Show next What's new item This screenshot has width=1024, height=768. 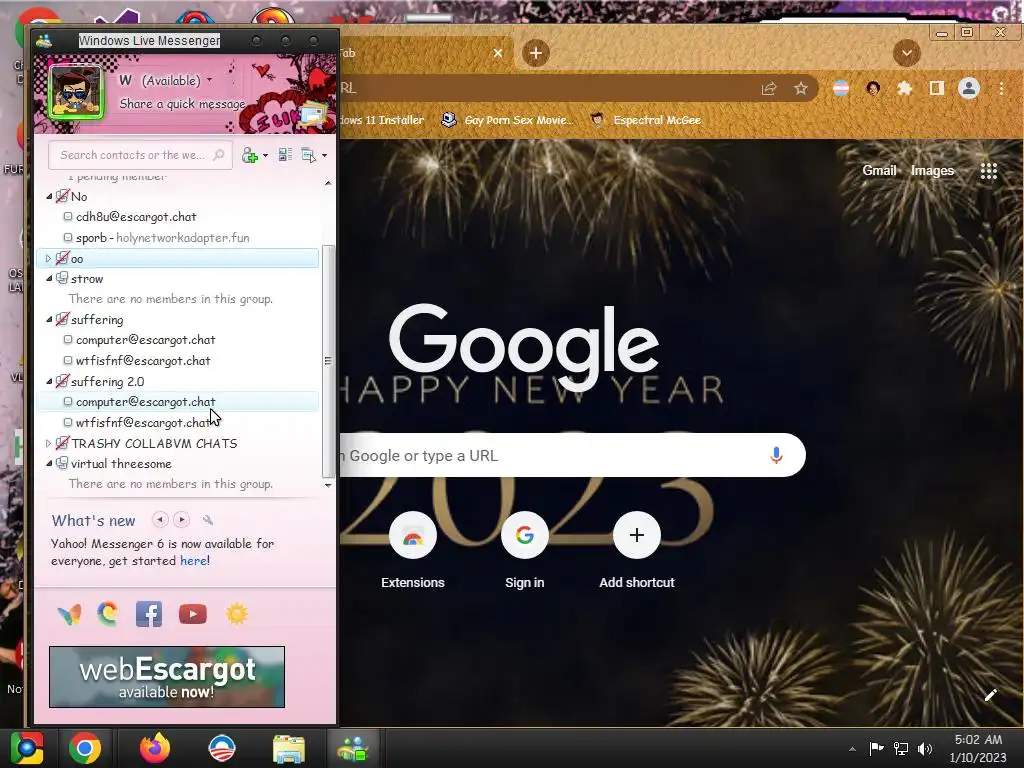pos(182,520)
